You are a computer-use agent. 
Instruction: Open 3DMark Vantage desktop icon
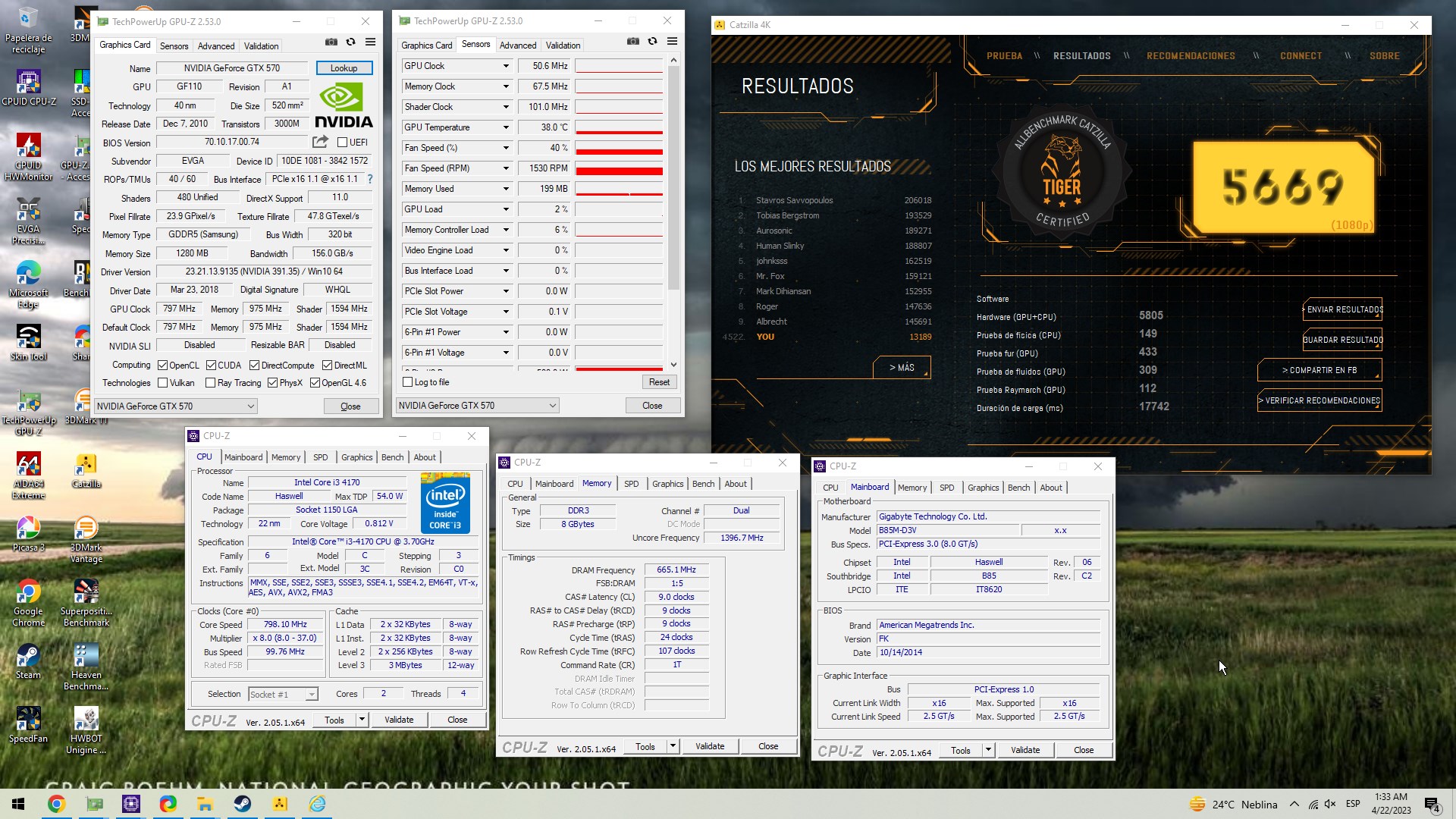click(86, 540)
